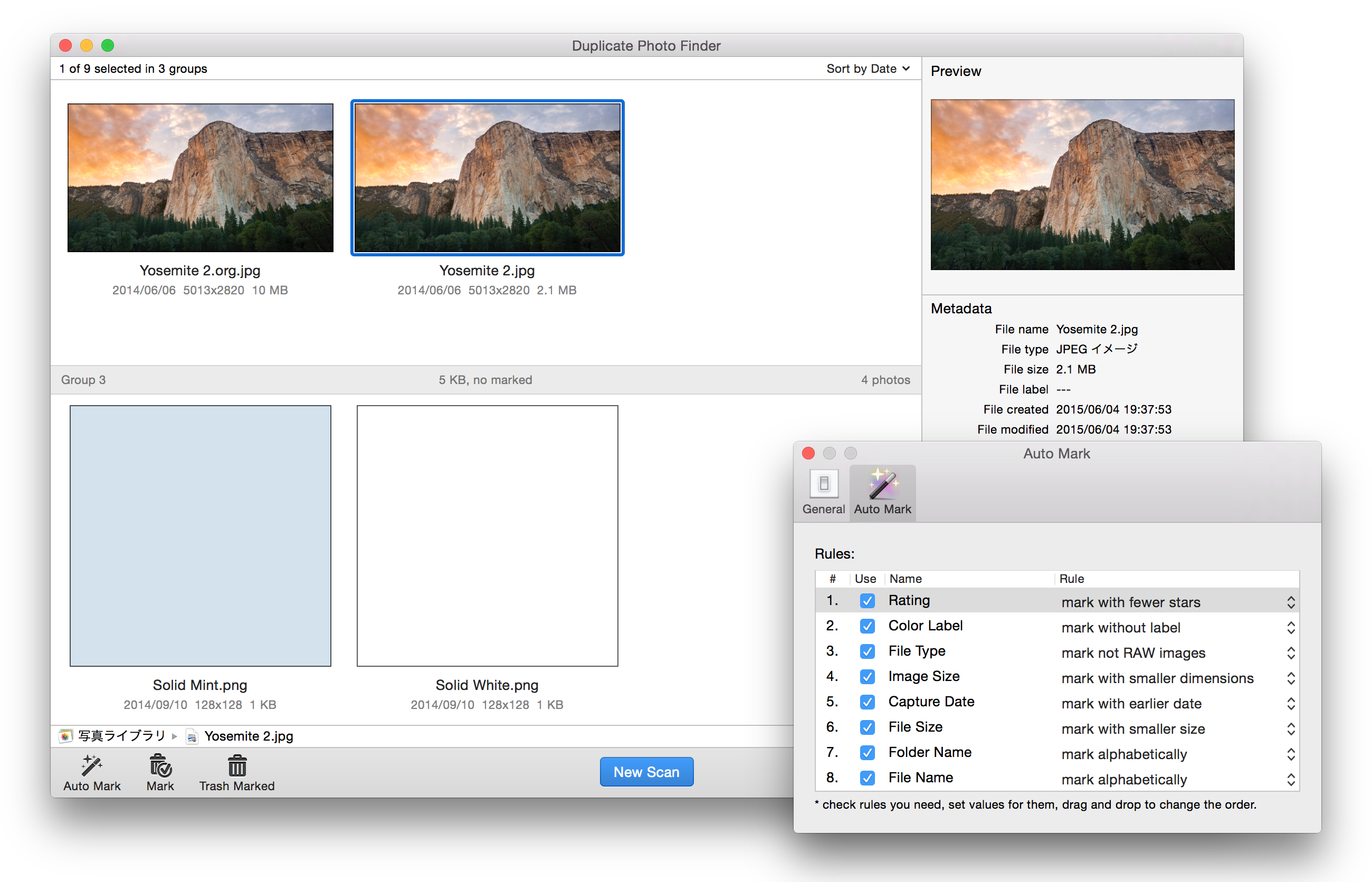Click the Auto Mark wand toolbar icon
The width and height of the screenshot is (1372, 882).
tap(92, 765)
